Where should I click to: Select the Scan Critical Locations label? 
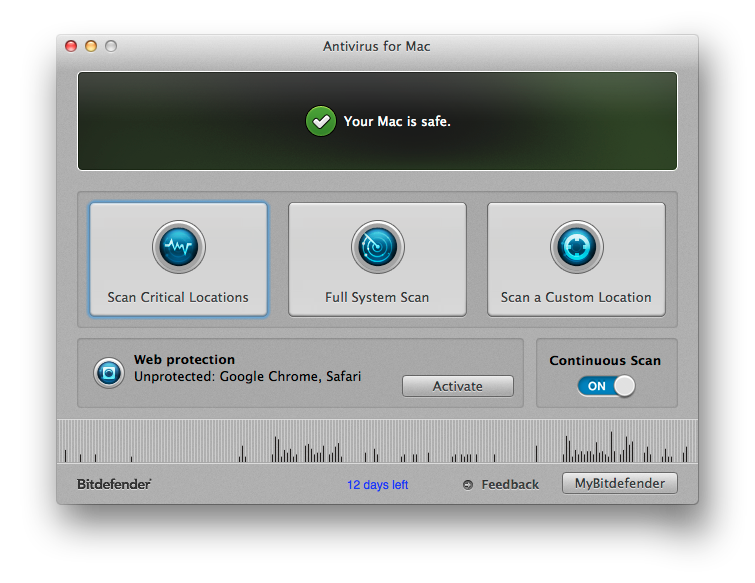178,298
